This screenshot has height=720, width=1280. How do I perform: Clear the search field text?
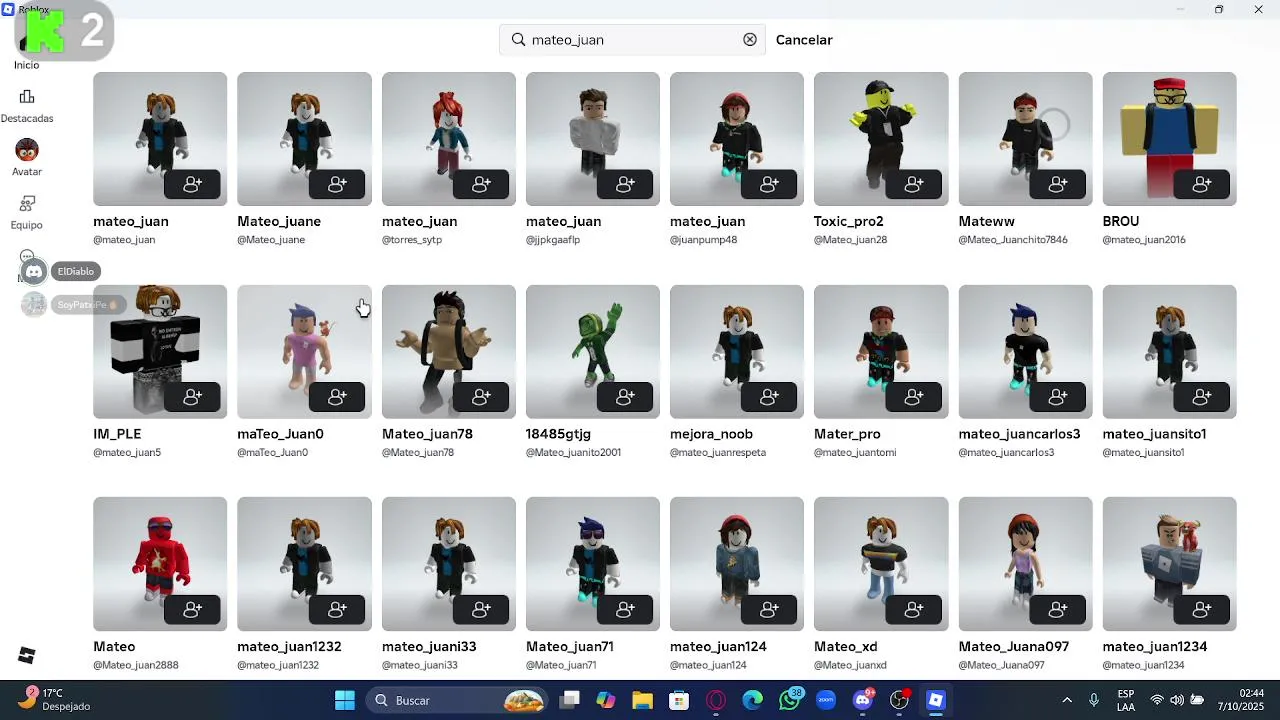(750, 40)
